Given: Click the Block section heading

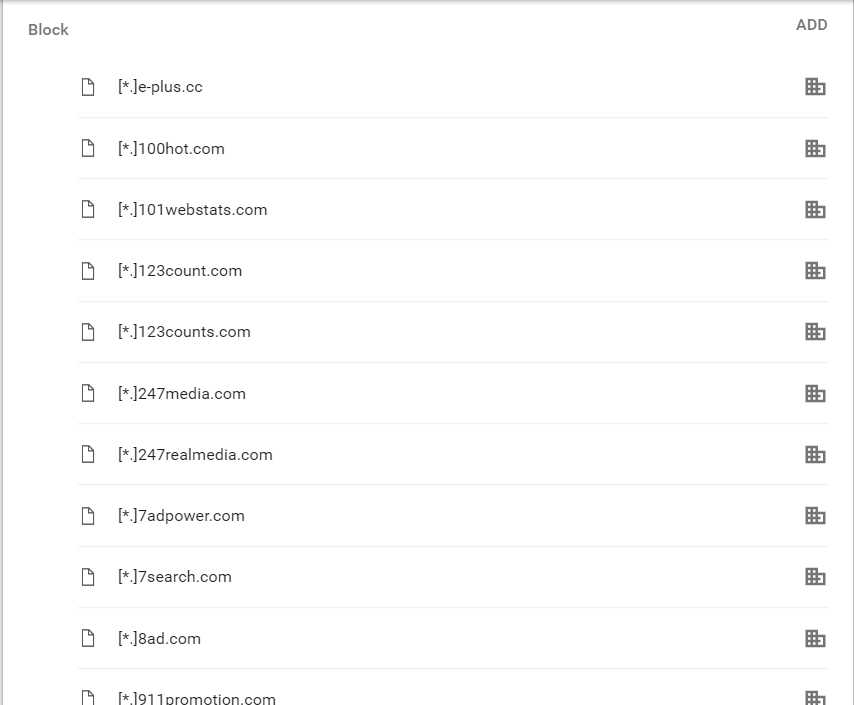Looking at the screenshot, I should point(48,30).
